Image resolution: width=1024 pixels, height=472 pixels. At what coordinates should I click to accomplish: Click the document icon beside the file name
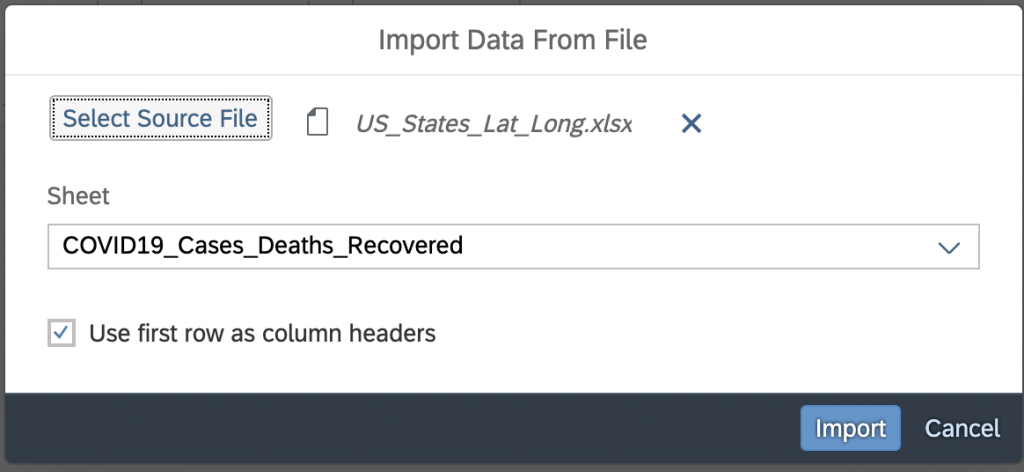coord(317,122)
